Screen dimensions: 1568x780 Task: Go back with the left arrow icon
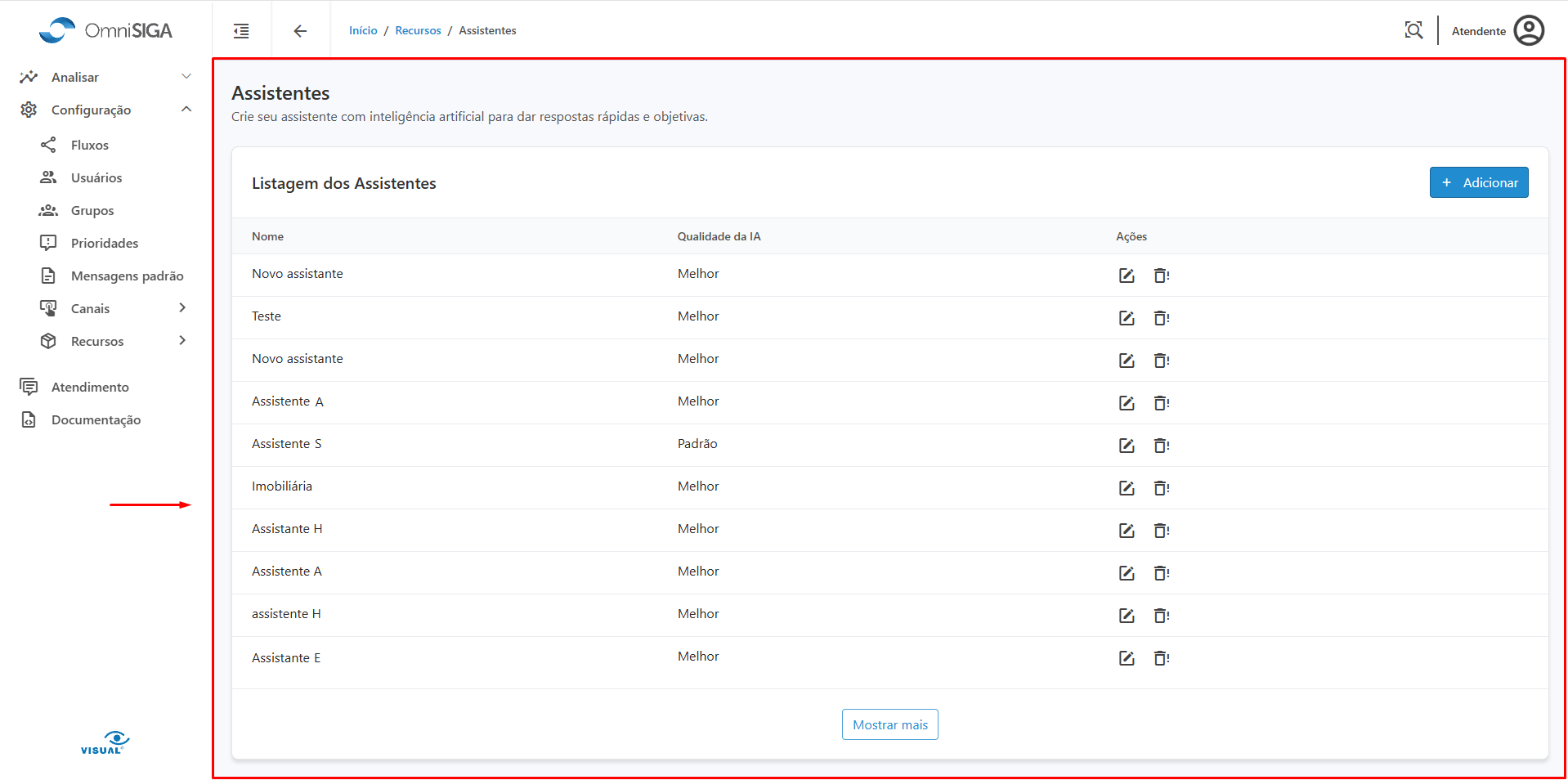click(x=300, y=31)
